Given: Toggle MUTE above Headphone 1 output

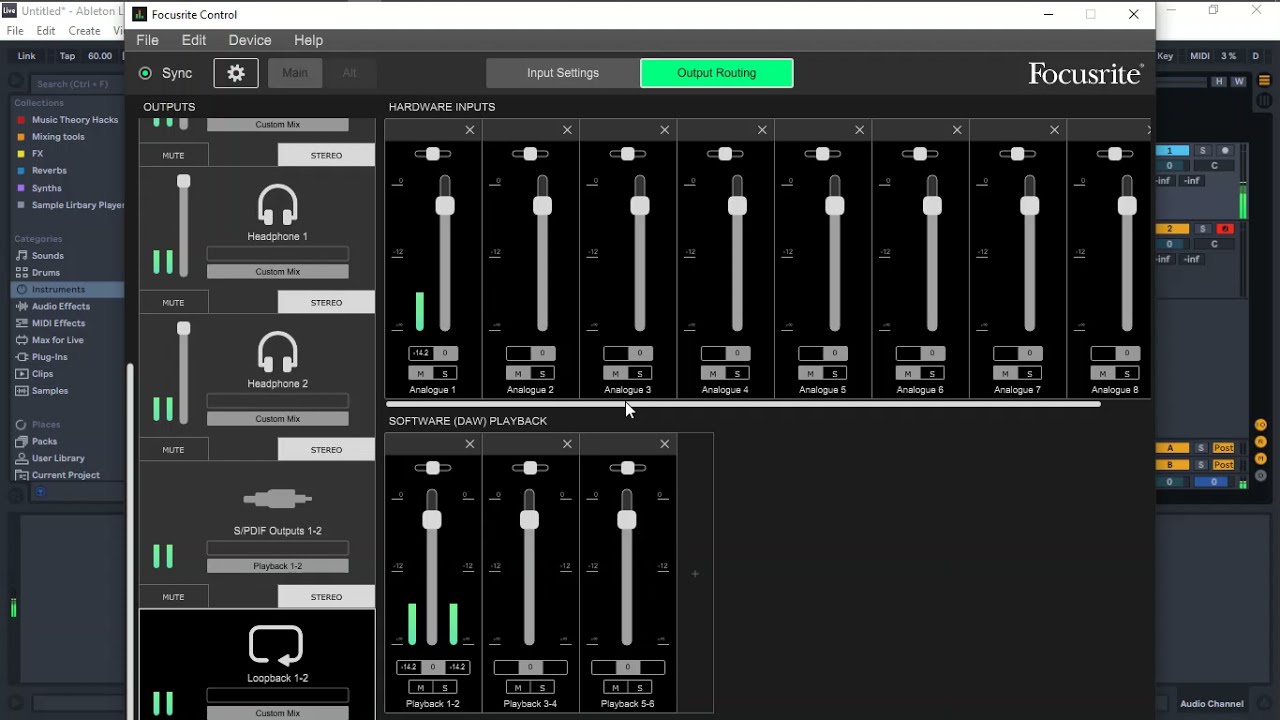Looking at the screenshot, I should point(173,155).
